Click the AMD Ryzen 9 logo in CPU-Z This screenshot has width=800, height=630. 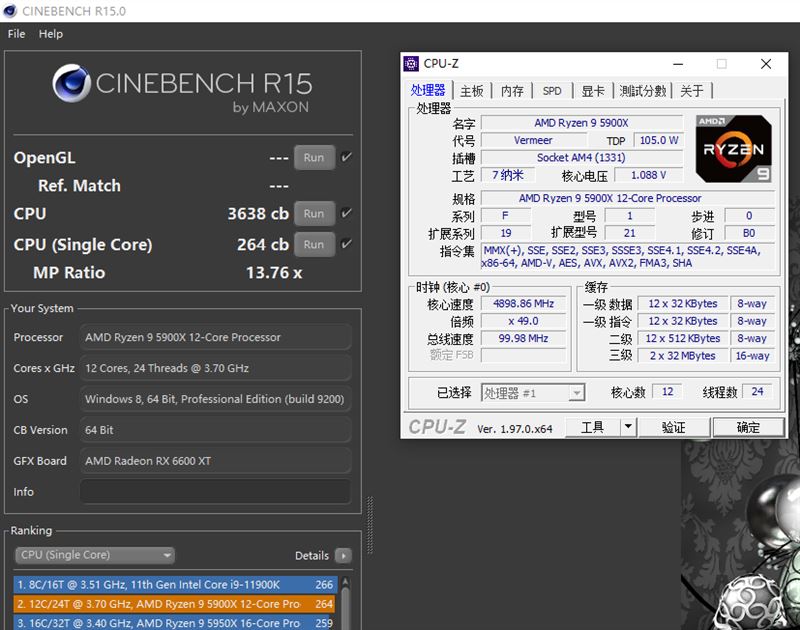pos(734,149)
